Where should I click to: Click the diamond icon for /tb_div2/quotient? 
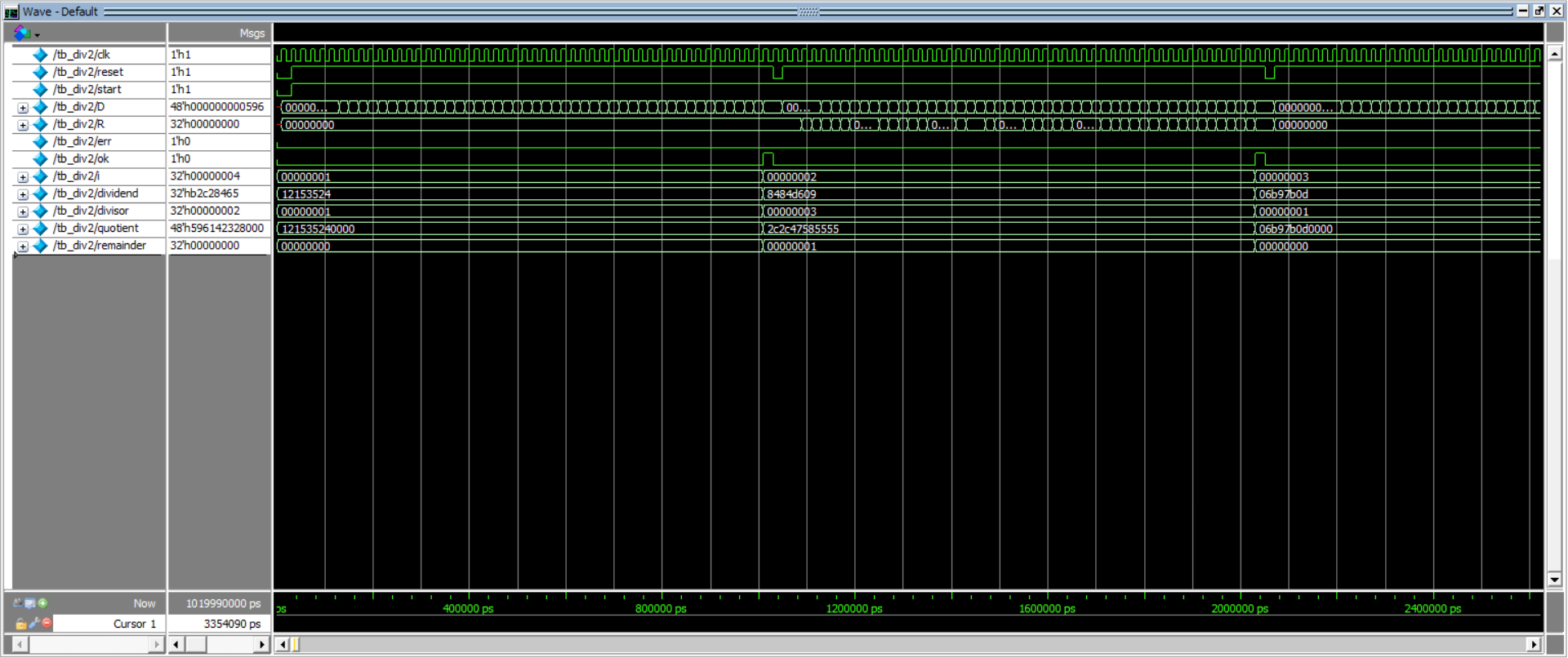[x=40, y=229]
